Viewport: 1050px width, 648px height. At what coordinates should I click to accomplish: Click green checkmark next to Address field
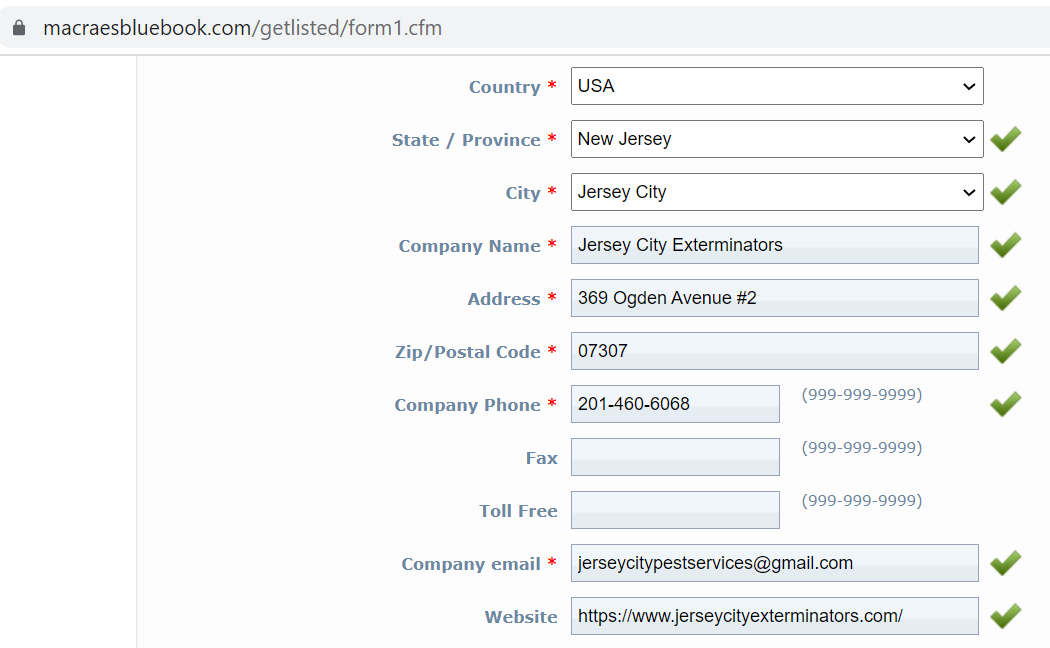point(1006,298)
